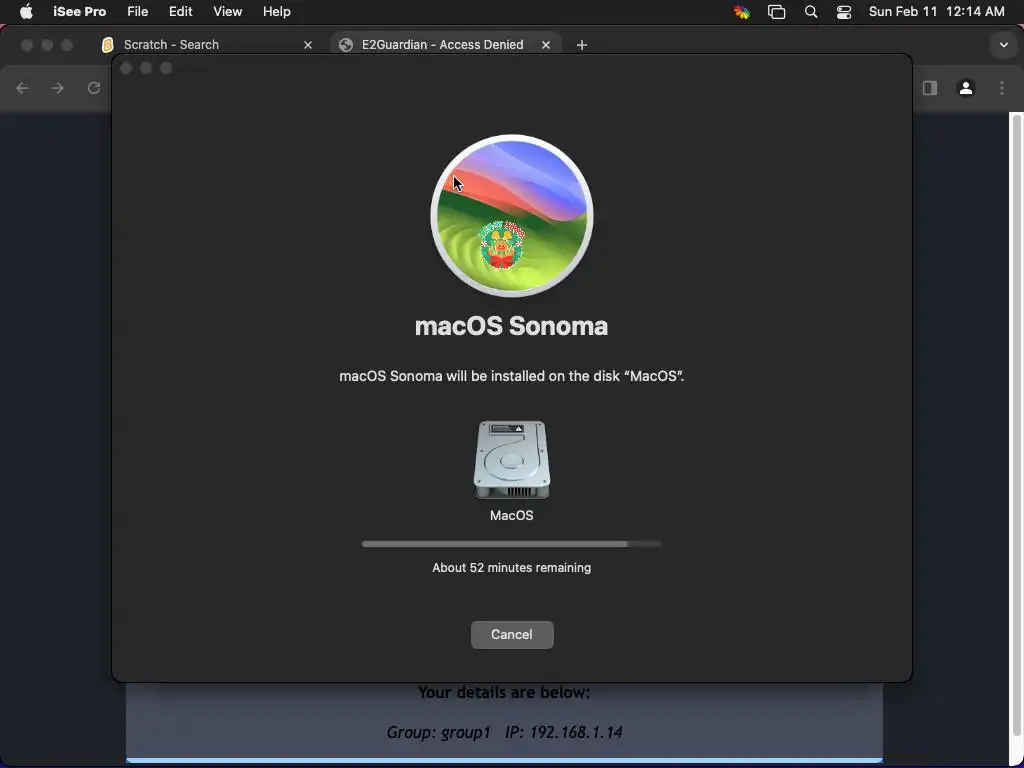The image size is (1024, 768).
Task: Click the 'MacOS' disk name label
Action: click(511, 515)
